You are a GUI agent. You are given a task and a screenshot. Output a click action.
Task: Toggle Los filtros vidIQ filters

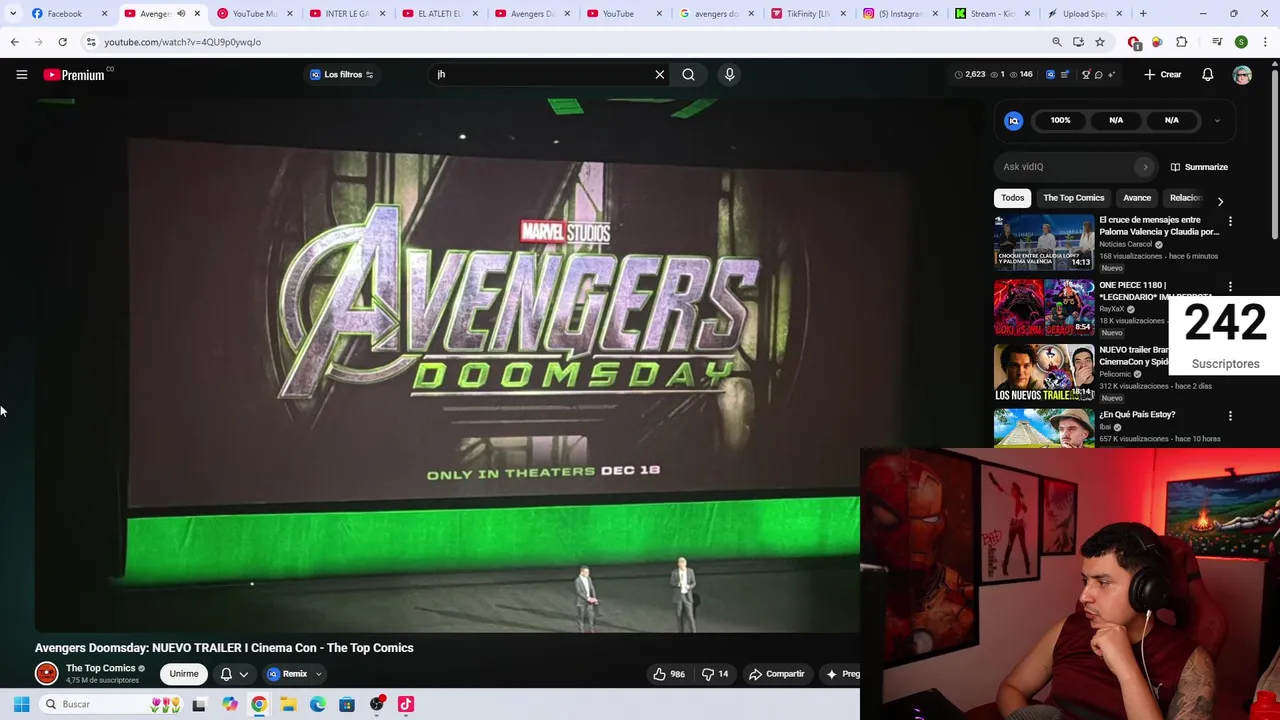point(342,75)
